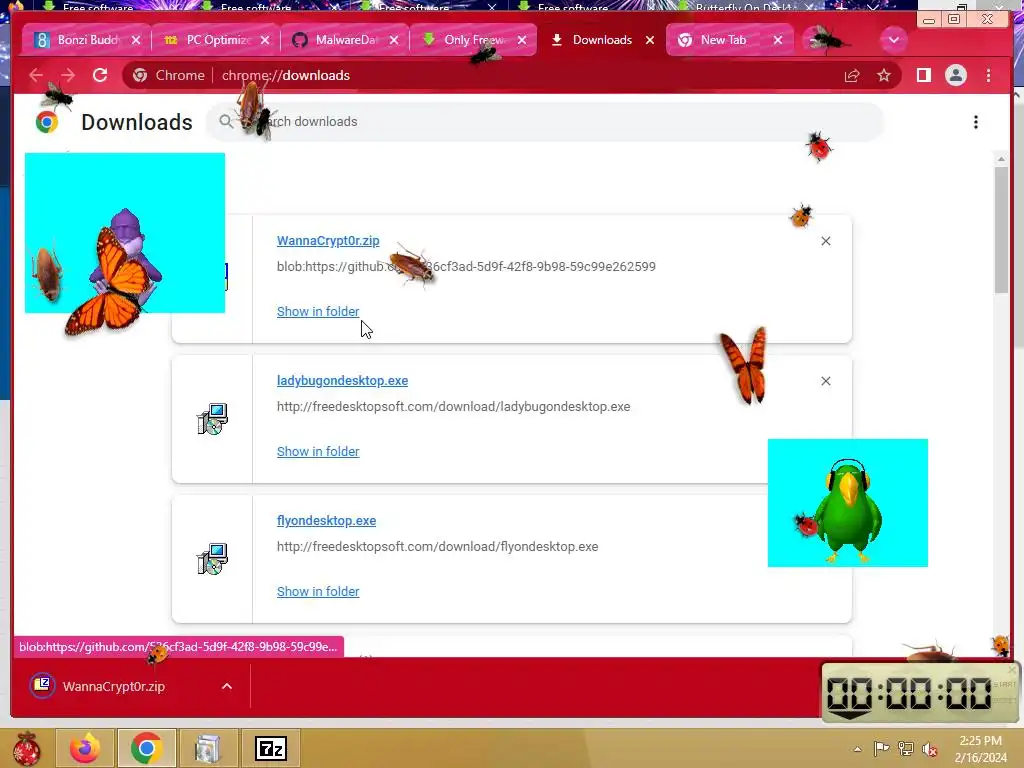This screenshot has width=1024, height=768.
Task: Expand the tab search dropdown arrow
Action: click(x=893, y=40)
